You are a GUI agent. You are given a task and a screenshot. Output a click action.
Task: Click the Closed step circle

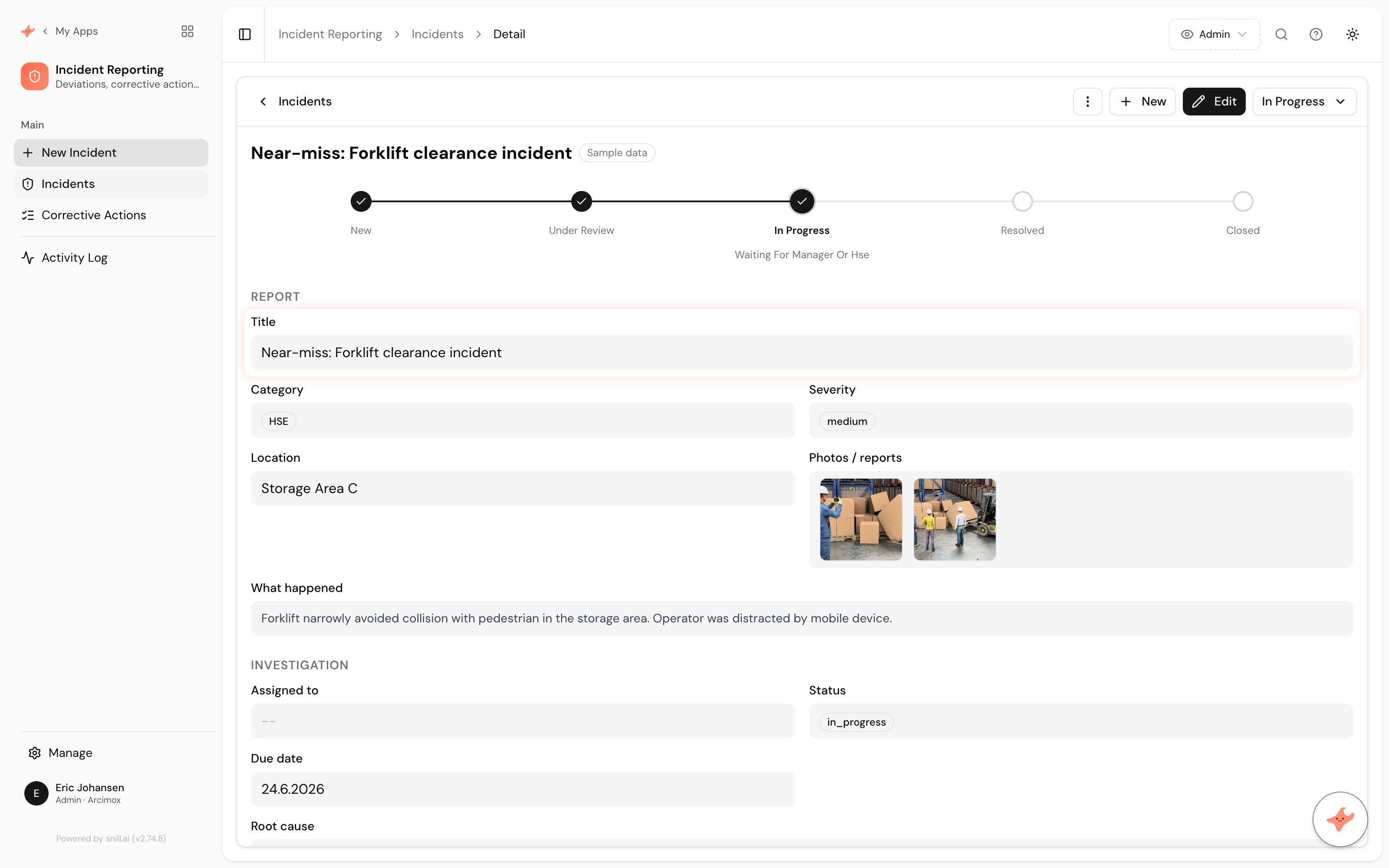tap(1243, 201)
